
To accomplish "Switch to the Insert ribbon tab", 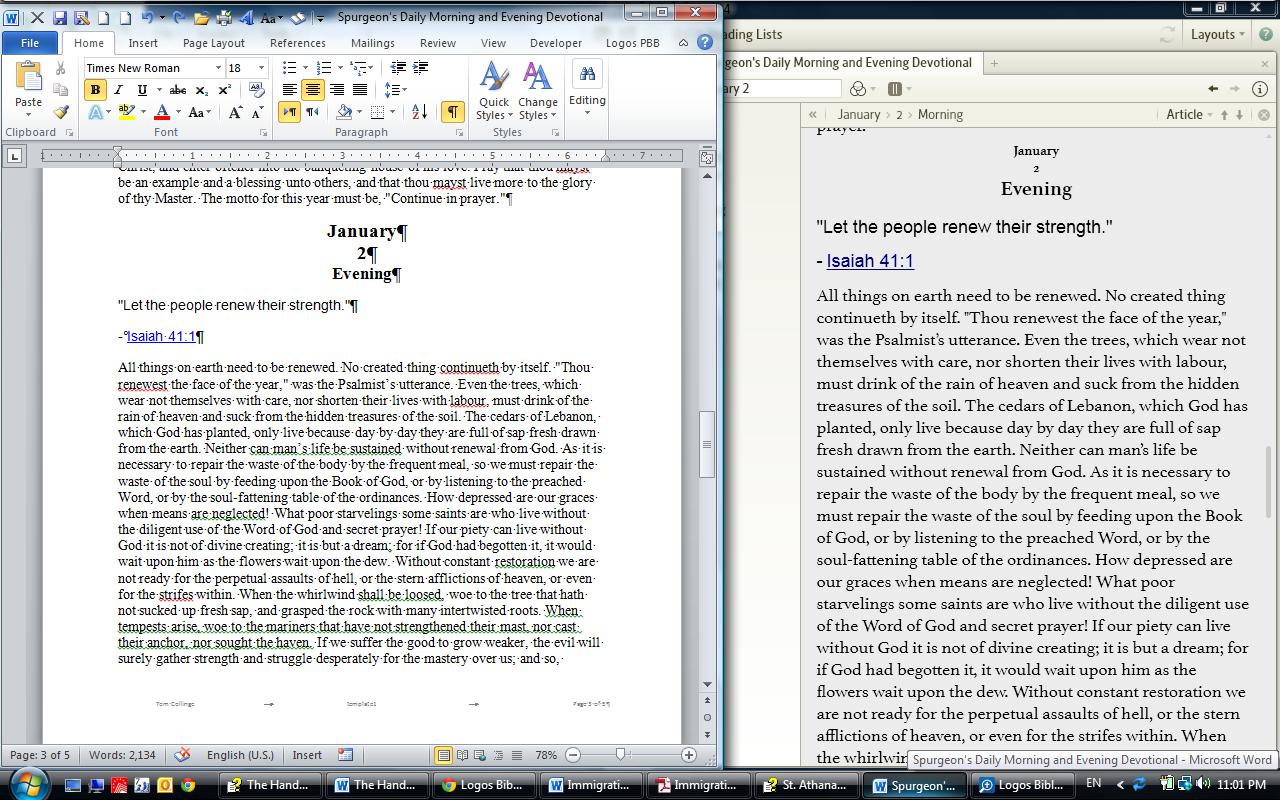I will coord(143,43).
